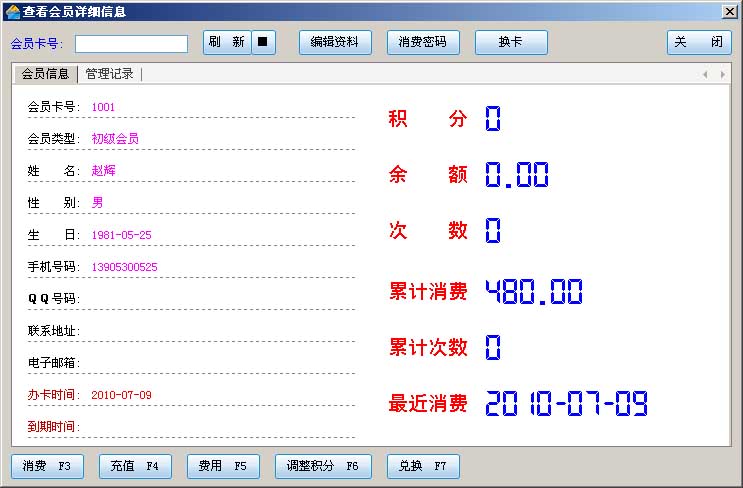Click the 刷新 button
The width and height of the screenshot is (743, 488).
tap(227, 43)
